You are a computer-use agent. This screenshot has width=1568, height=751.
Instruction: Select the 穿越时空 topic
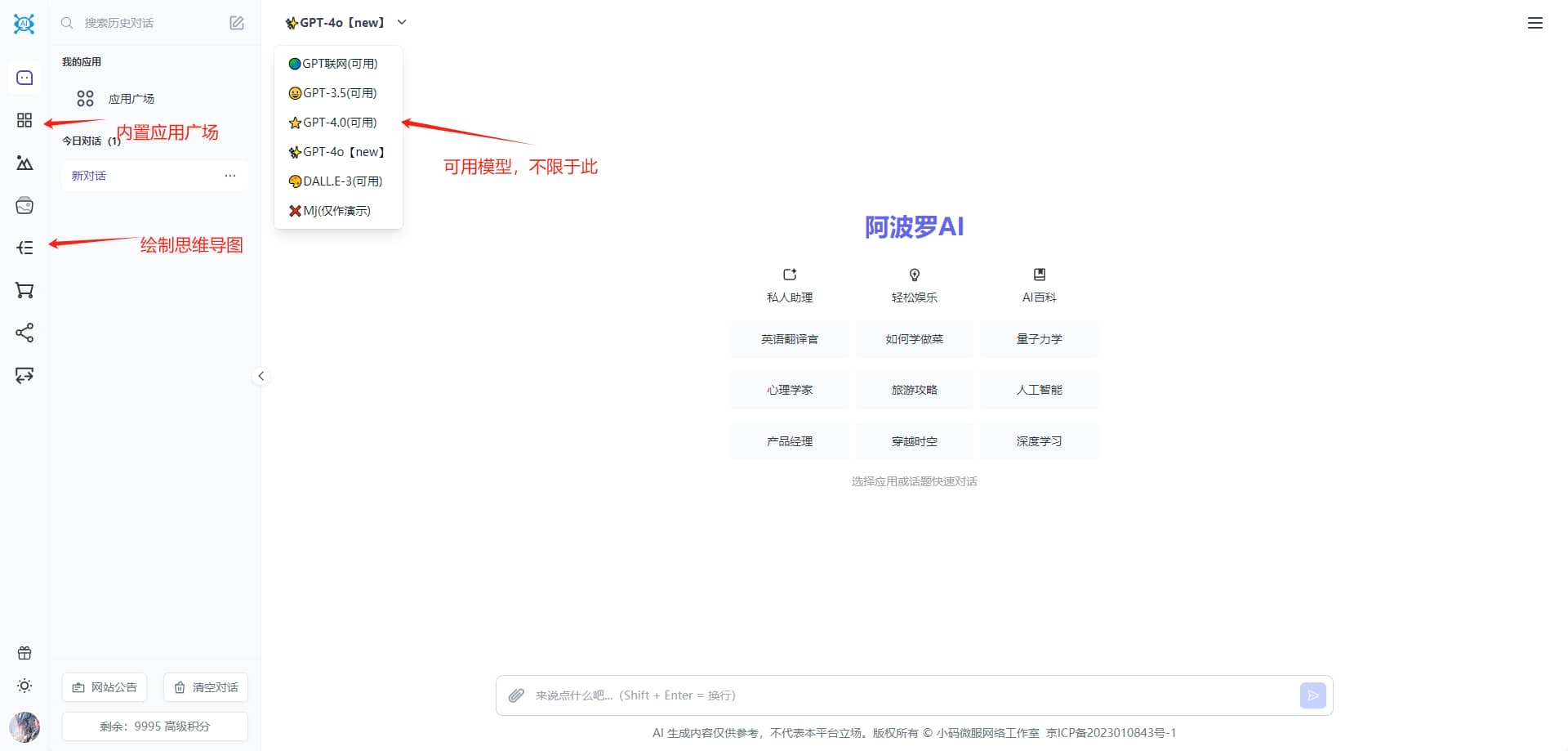915,441
